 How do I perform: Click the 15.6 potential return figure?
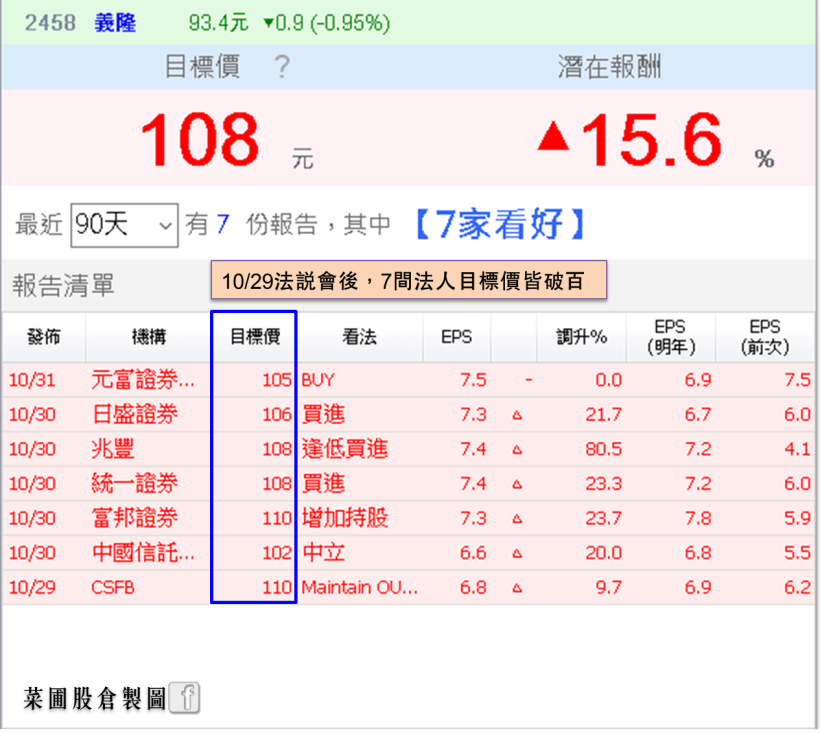click(652, 140)
